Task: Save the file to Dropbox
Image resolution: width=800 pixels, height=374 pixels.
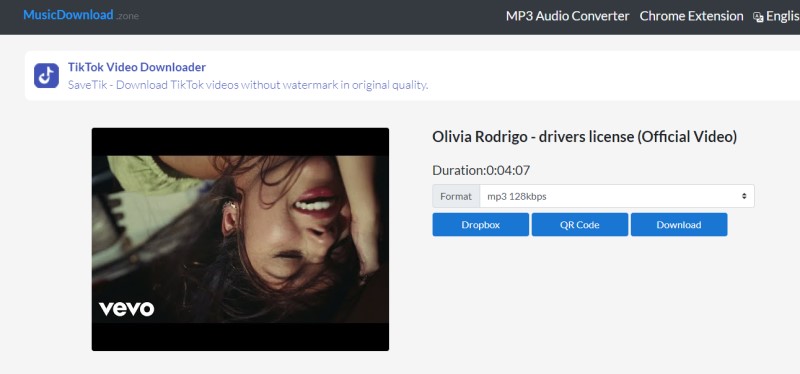Action: [481, 225]
